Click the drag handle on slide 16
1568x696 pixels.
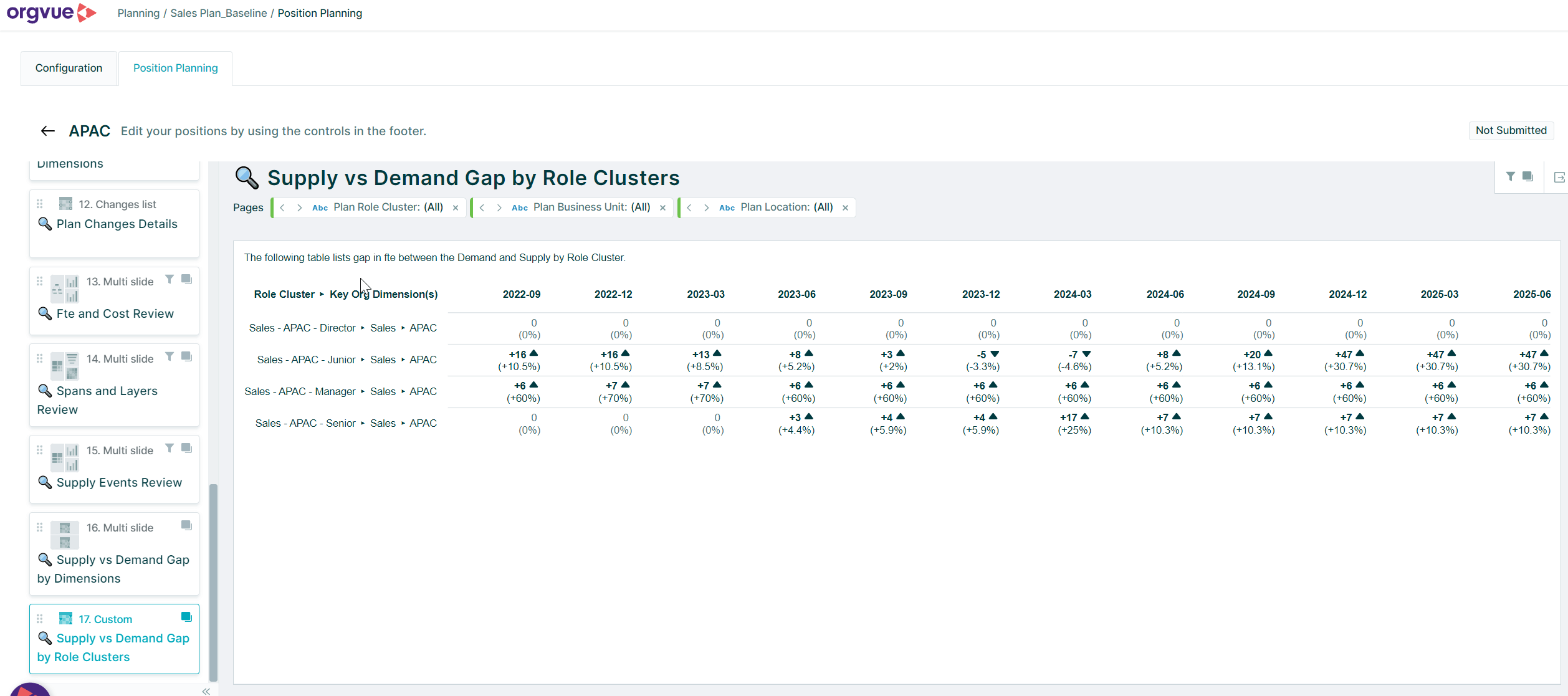(x=40, y=527)
